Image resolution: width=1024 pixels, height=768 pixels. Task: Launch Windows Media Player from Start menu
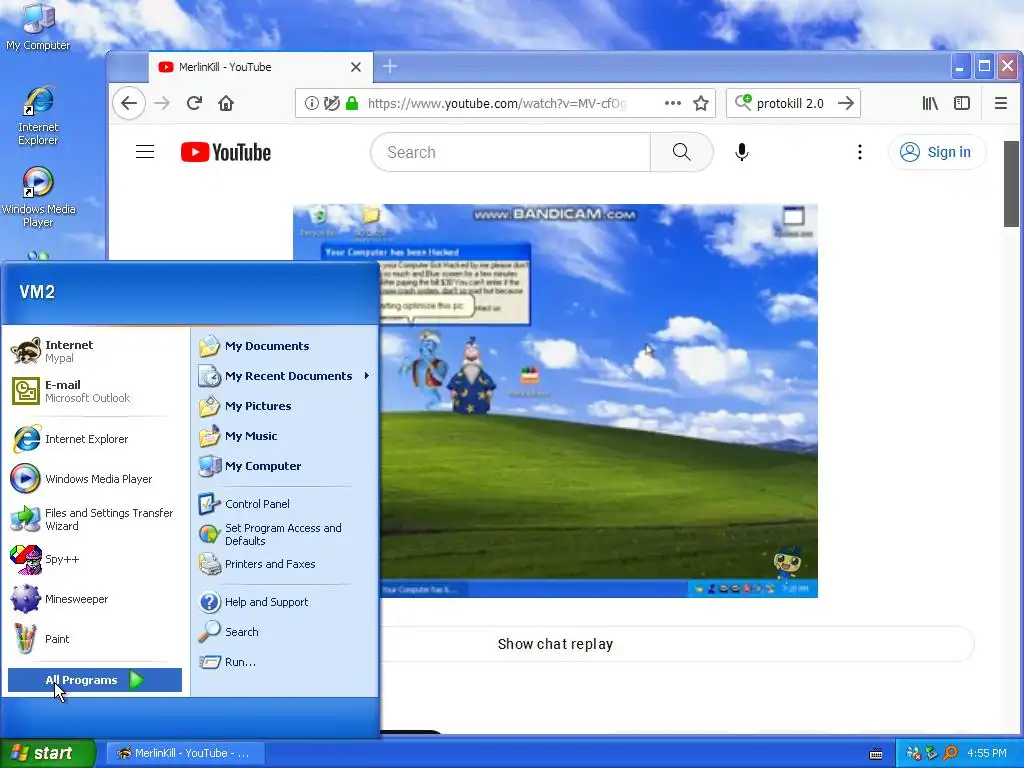pyautogui.click(x=95, y=479)
